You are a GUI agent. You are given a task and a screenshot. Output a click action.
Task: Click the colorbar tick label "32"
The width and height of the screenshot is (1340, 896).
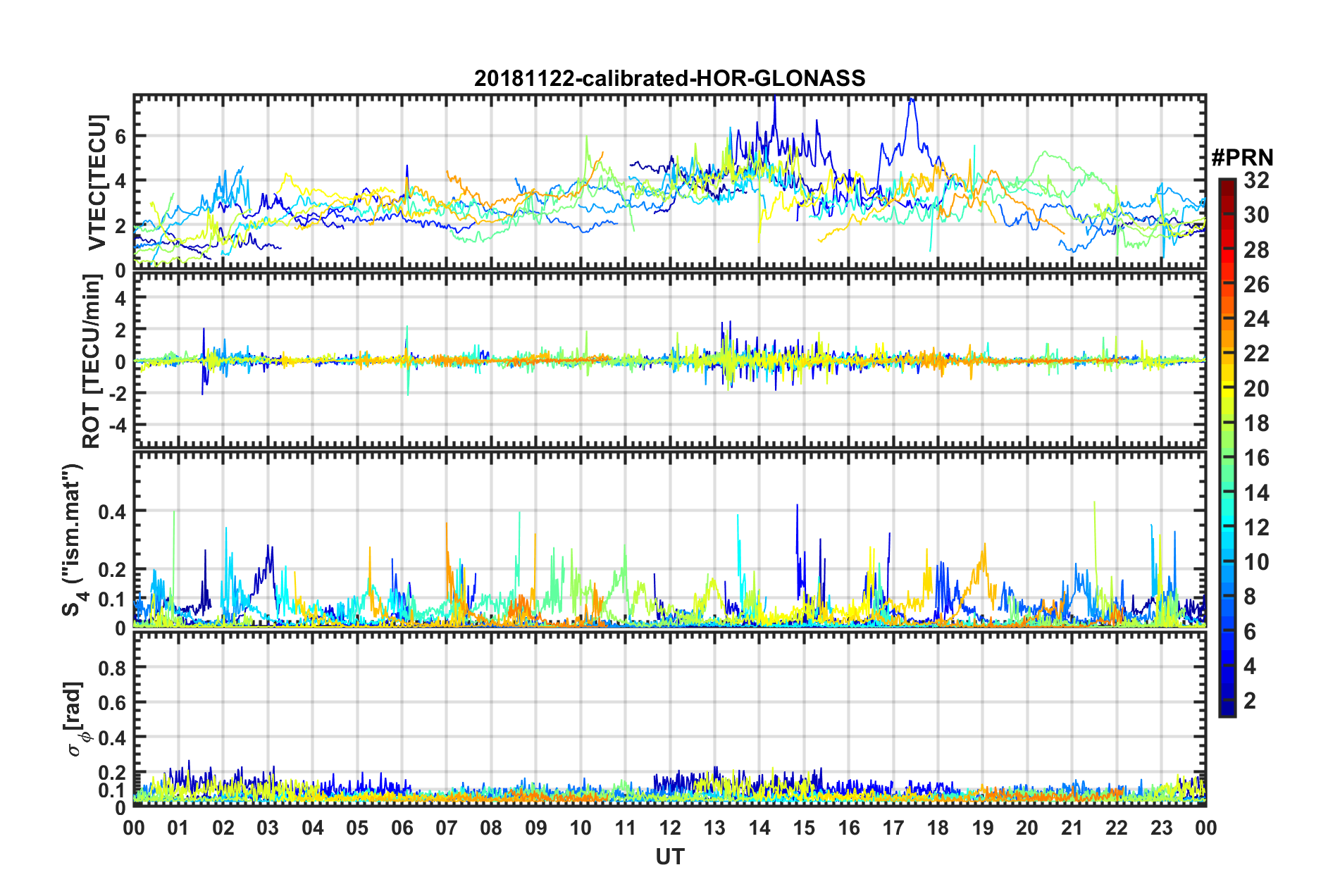point(1257,180)
